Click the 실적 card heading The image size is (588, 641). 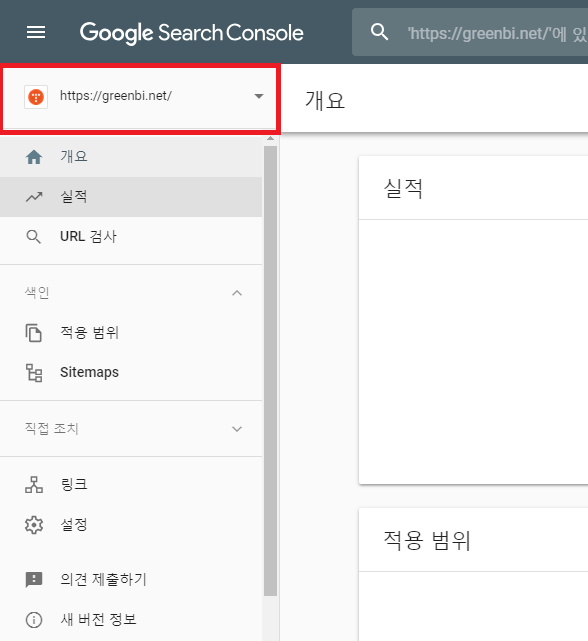403,188
